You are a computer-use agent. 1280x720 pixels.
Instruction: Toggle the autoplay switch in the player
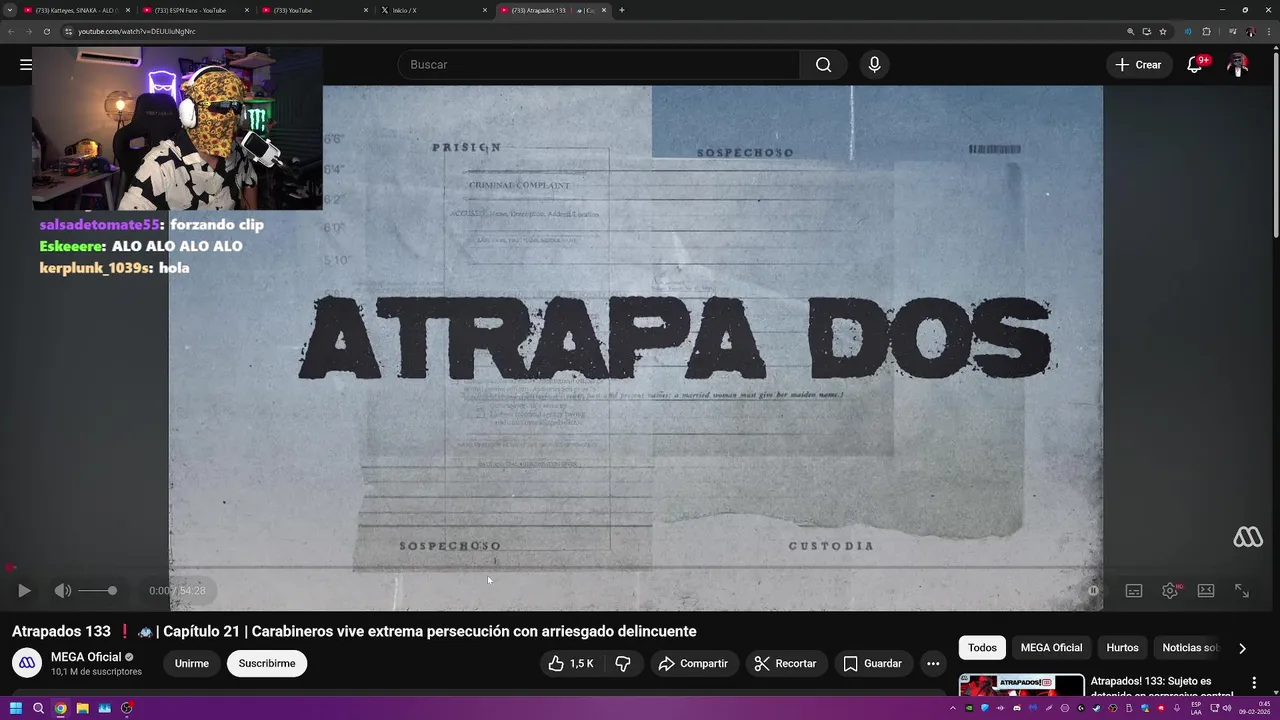(x=1093, y=590)
